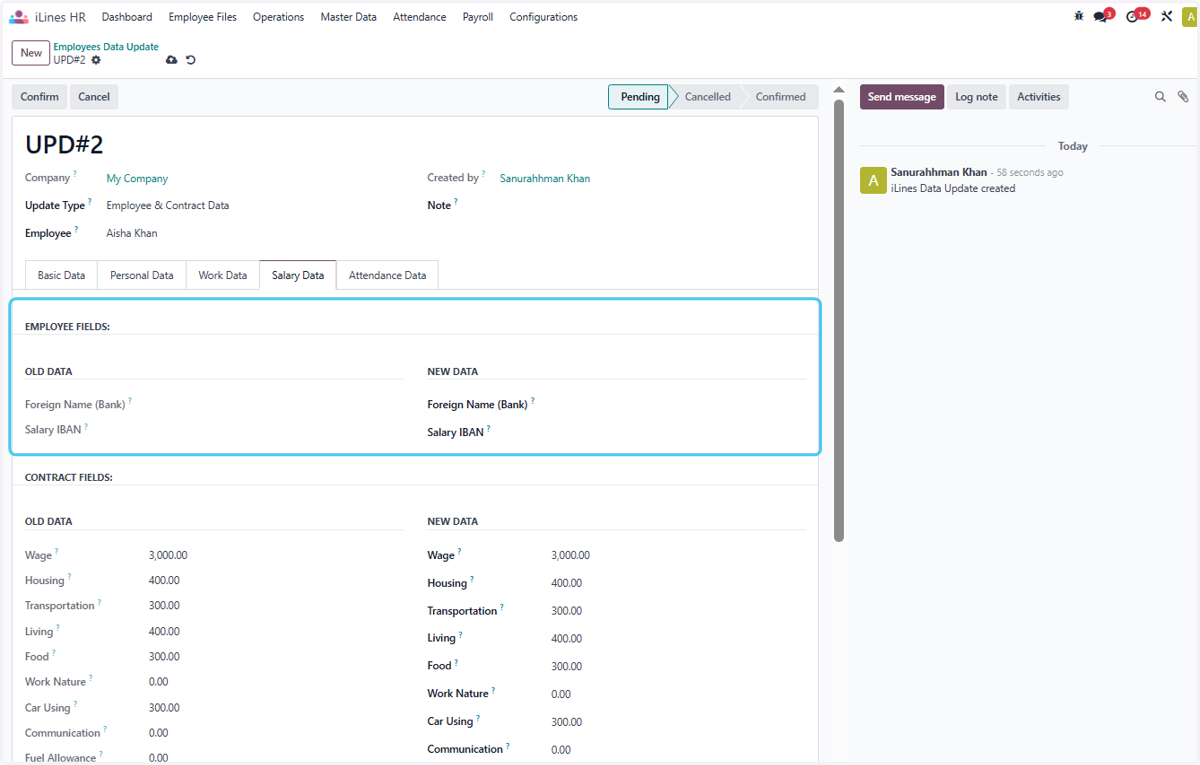Click the Log note button

click(976, 97)
